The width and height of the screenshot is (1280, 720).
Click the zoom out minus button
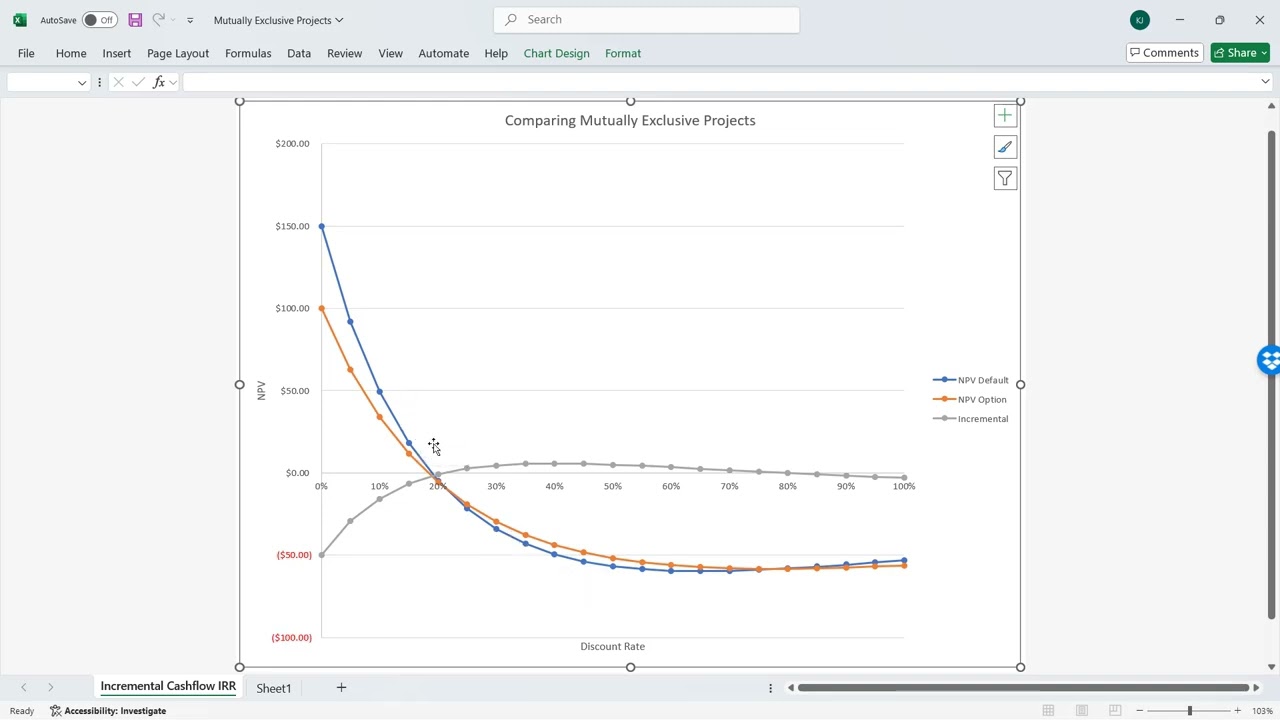(x=1139, y=711)
